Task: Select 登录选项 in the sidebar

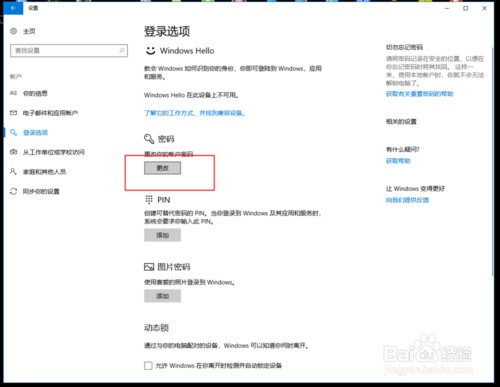Action: pos(35,132)
